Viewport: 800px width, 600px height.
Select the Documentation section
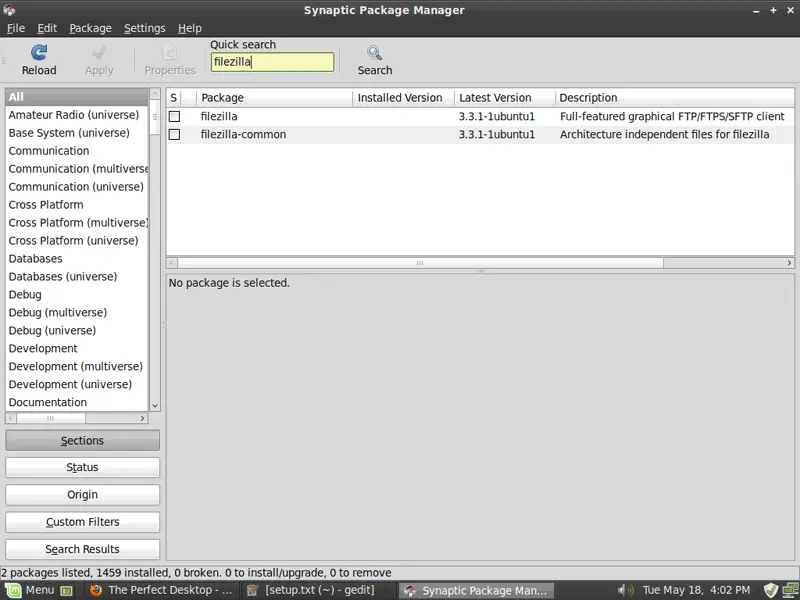click(77, 402)
